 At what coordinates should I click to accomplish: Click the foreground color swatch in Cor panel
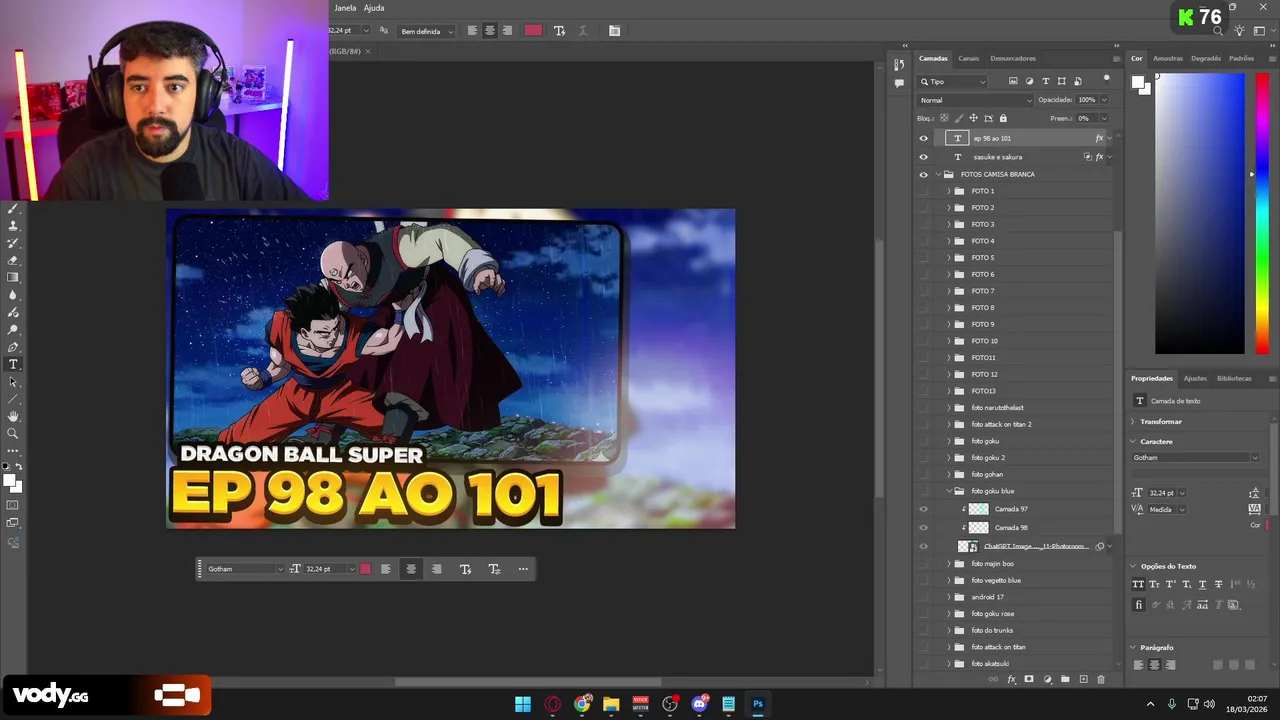(1139, 83)
